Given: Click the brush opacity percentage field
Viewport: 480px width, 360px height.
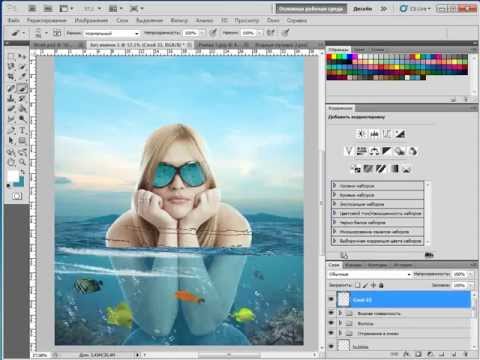Looking at the screenshot, I should 191,33.
